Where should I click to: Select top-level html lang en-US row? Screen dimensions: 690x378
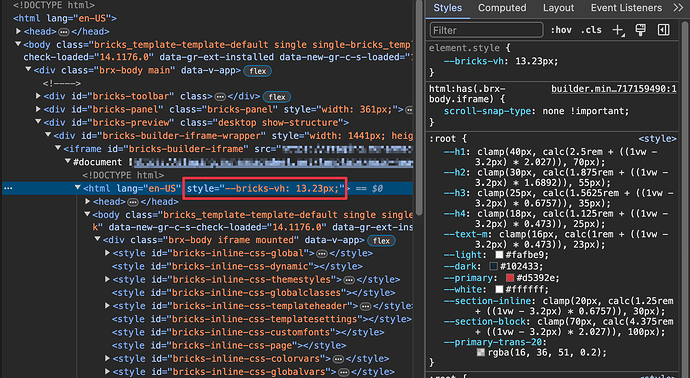pos(65,18)
